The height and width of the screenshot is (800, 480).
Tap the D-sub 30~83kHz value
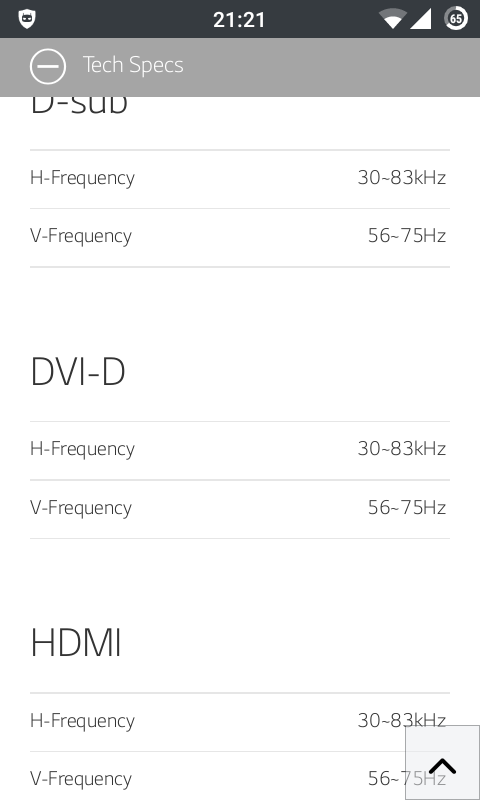402,178
